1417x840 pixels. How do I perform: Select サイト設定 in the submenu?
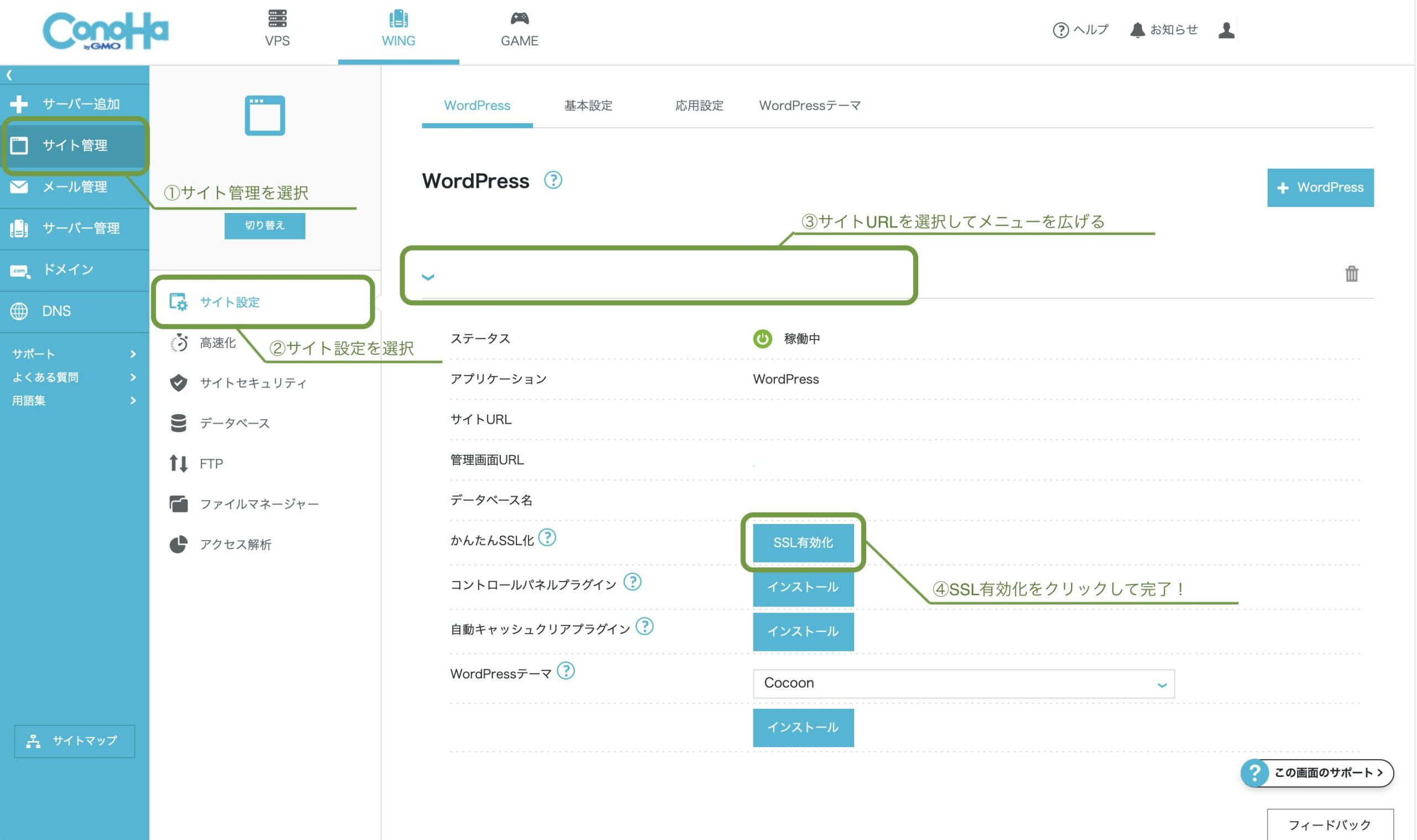coord(264,302)
